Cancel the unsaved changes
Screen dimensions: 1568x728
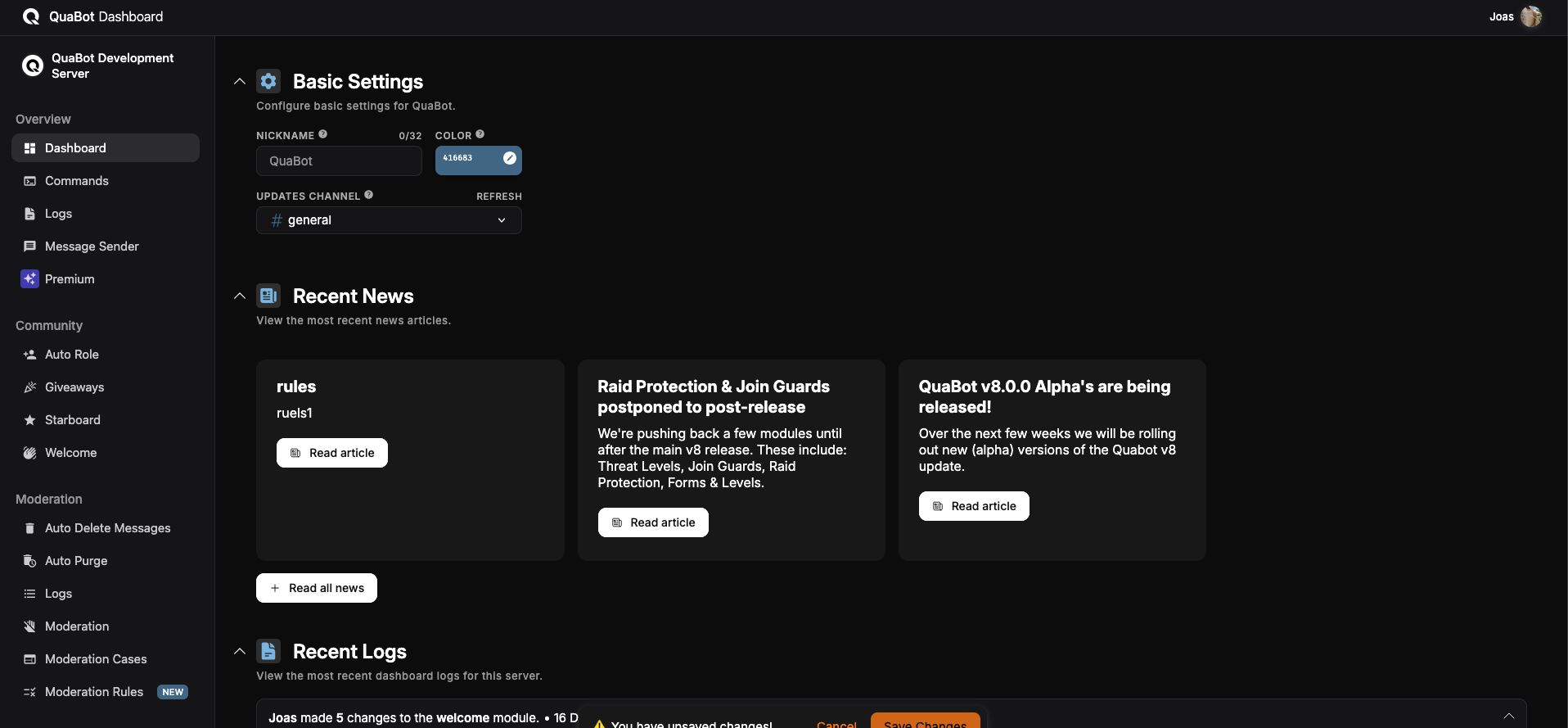tap(836, 723)
